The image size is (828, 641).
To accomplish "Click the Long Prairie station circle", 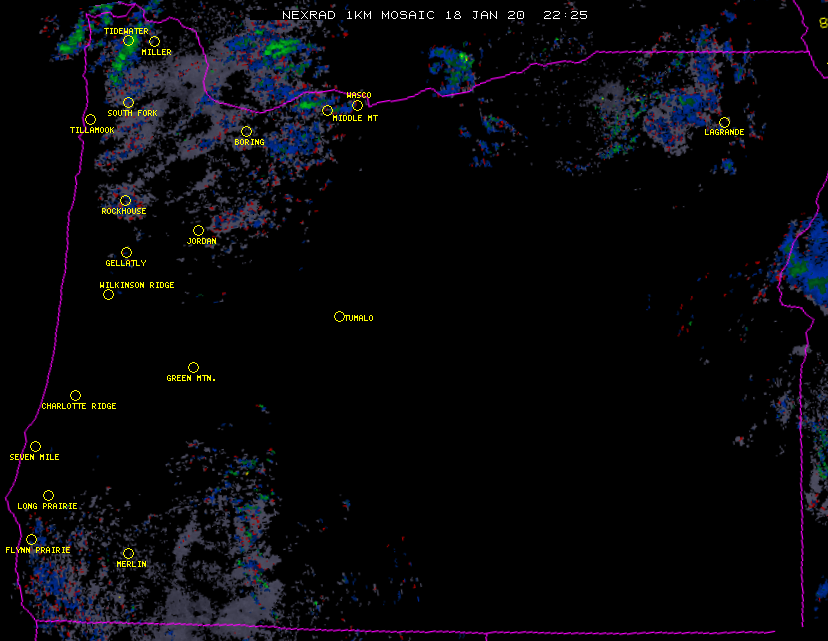I will tap(48, 496).
